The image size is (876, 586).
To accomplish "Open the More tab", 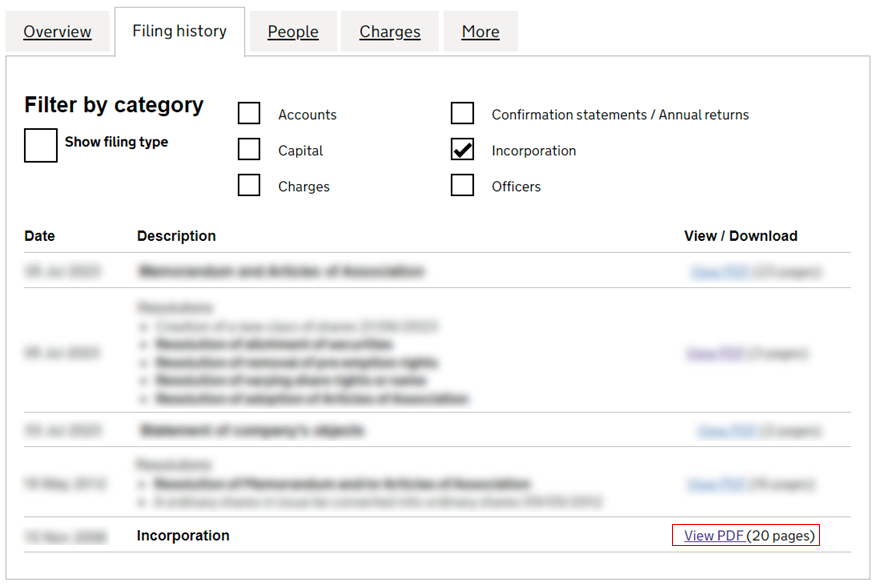I will point(480,32).
